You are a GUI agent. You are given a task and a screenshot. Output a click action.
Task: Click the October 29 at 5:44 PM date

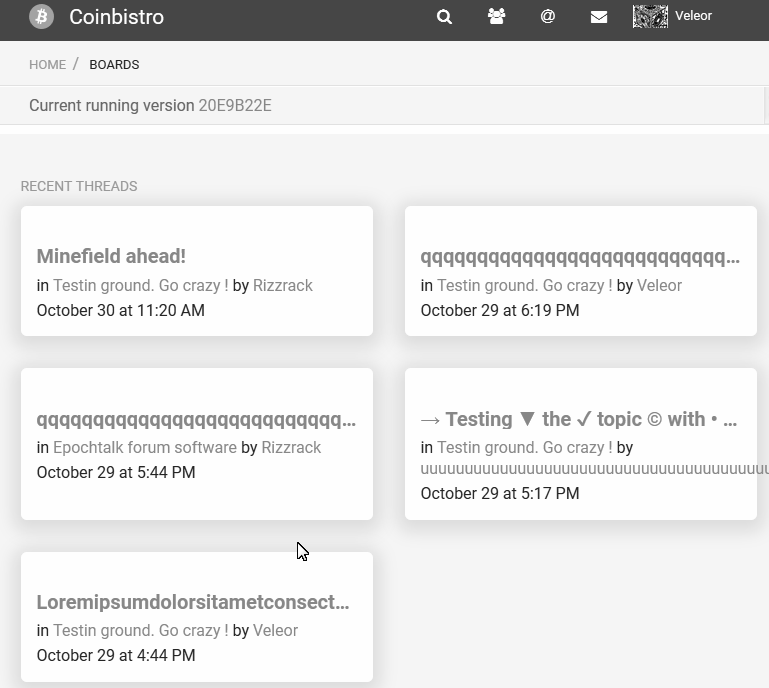pos(116,472)
